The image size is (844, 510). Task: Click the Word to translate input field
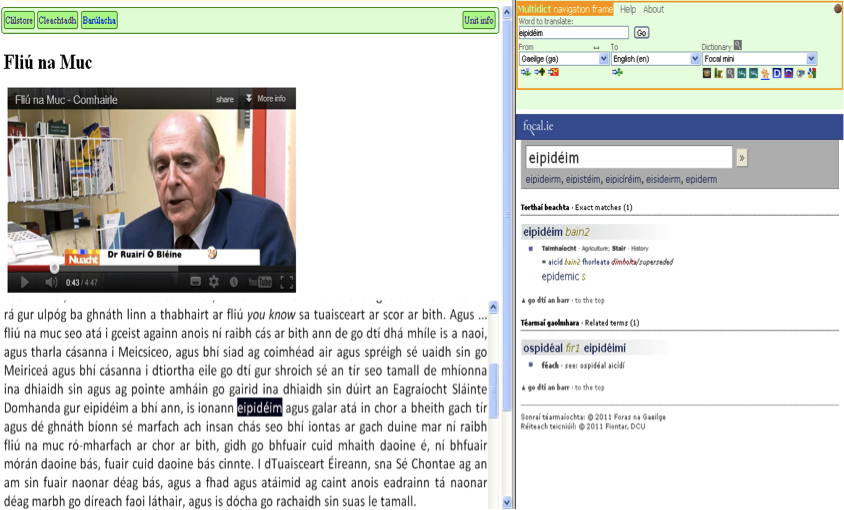574,33
